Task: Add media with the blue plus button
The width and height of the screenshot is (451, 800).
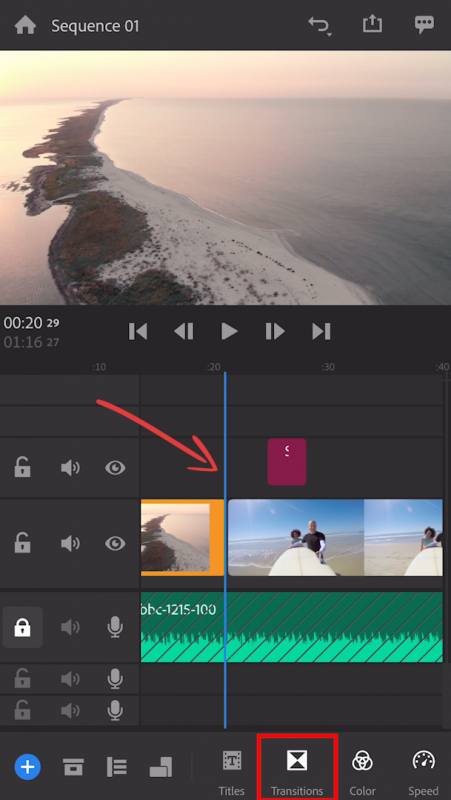Action: (x=28, y=766)
